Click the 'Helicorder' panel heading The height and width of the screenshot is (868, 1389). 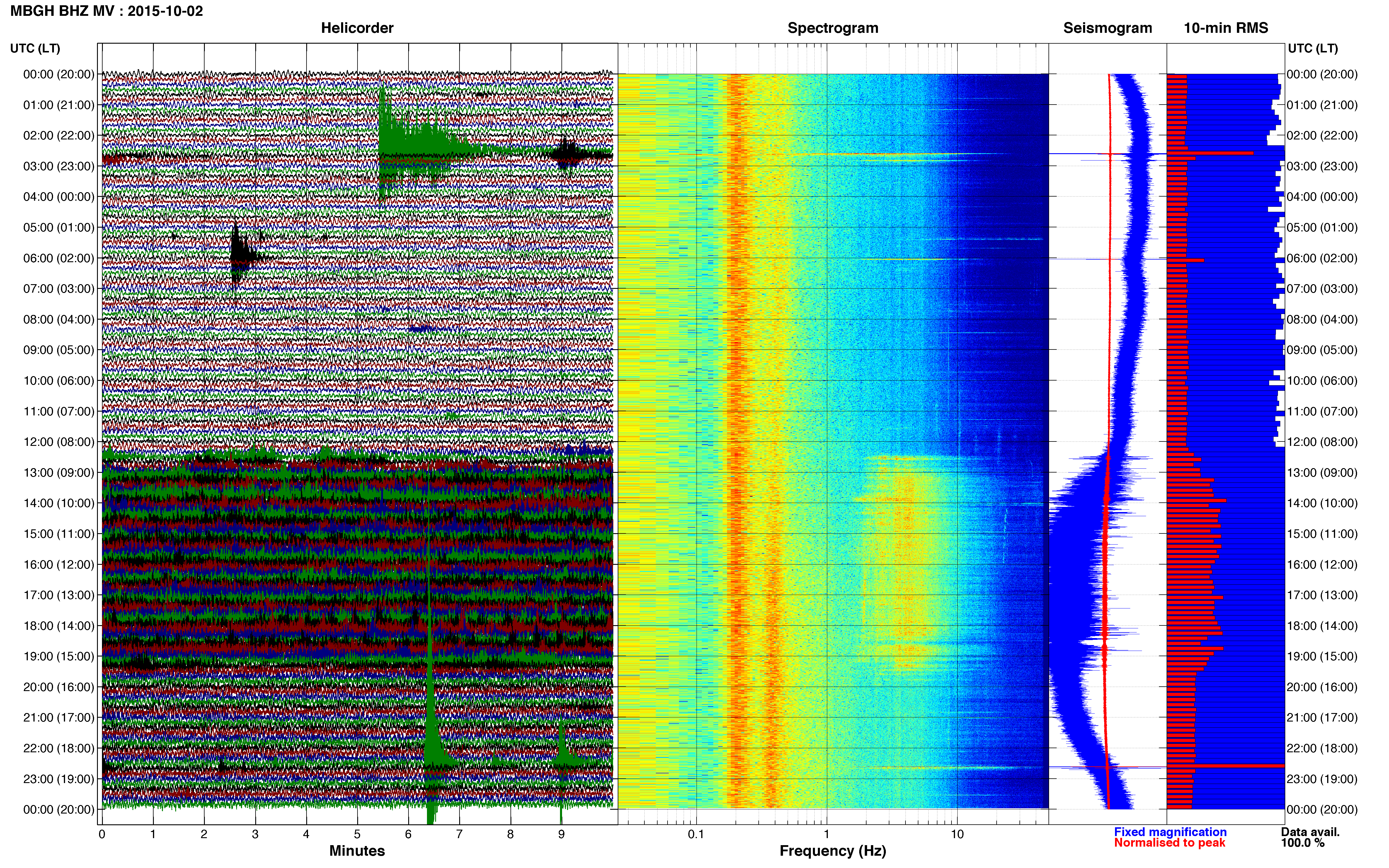click(357, 28)
